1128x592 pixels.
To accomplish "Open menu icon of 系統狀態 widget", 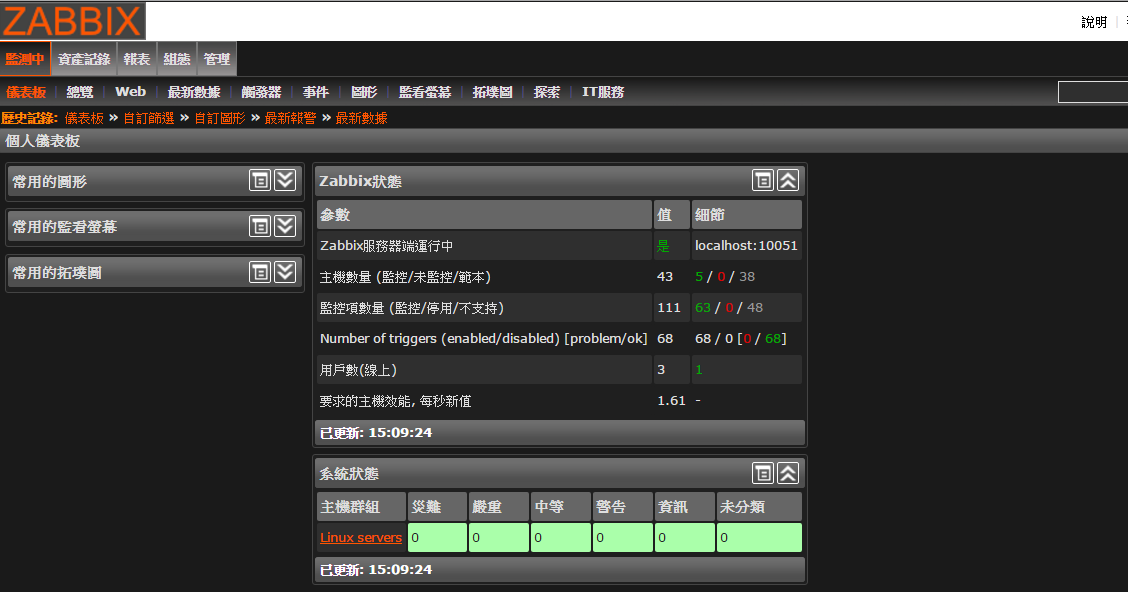I will (x=763, y=473).
